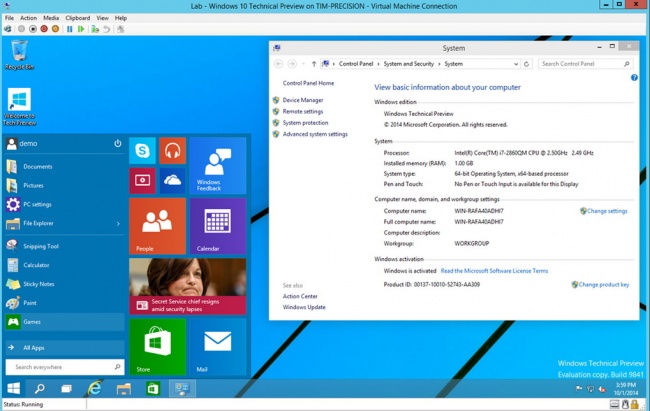Open File Explorer taskbar icon
This screenshot has width=650, height=411.
[x=124, y=389]
